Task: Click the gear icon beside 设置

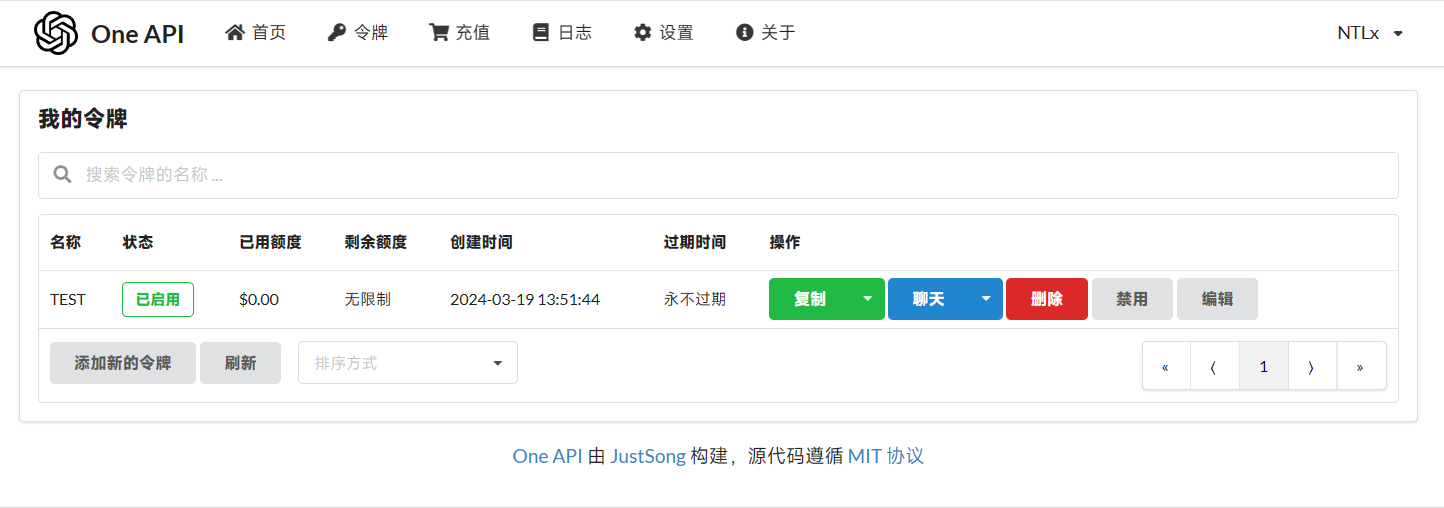Action: click(643, 33)
